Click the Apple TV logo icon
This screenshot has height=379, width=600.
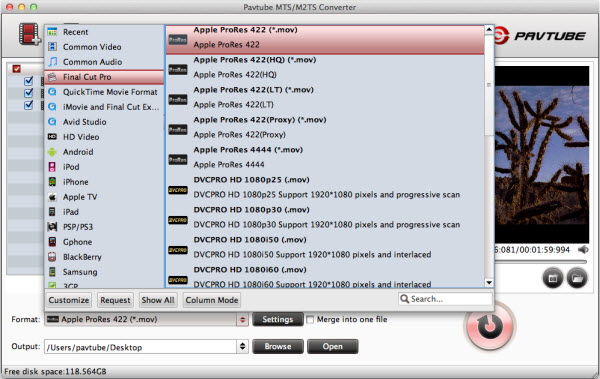tap(52, 197)
